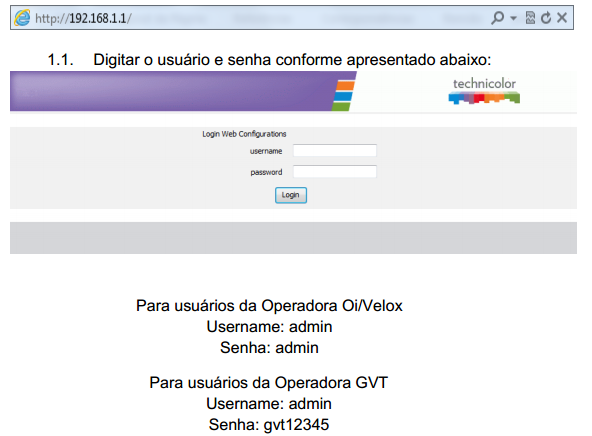Click the password input field
Image resolution: width=592 pixels, height=436 pixels.
(335, 172)
